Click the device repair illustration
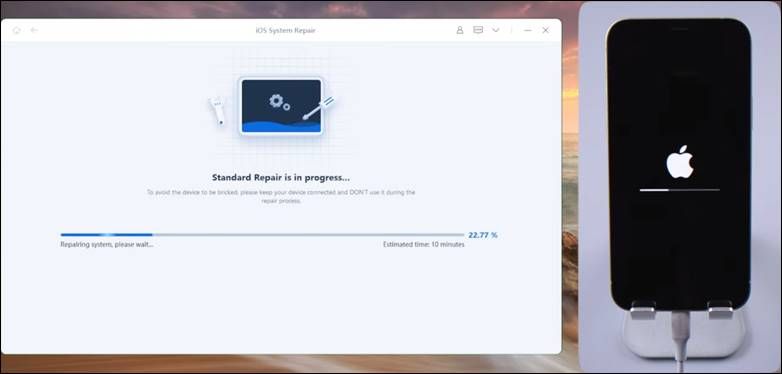 point(281,106)
